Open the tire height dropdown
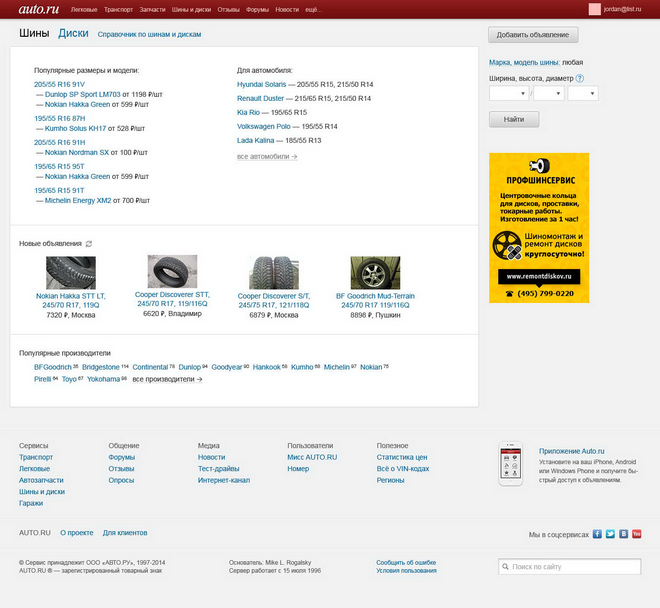 (x=549, y=93)
